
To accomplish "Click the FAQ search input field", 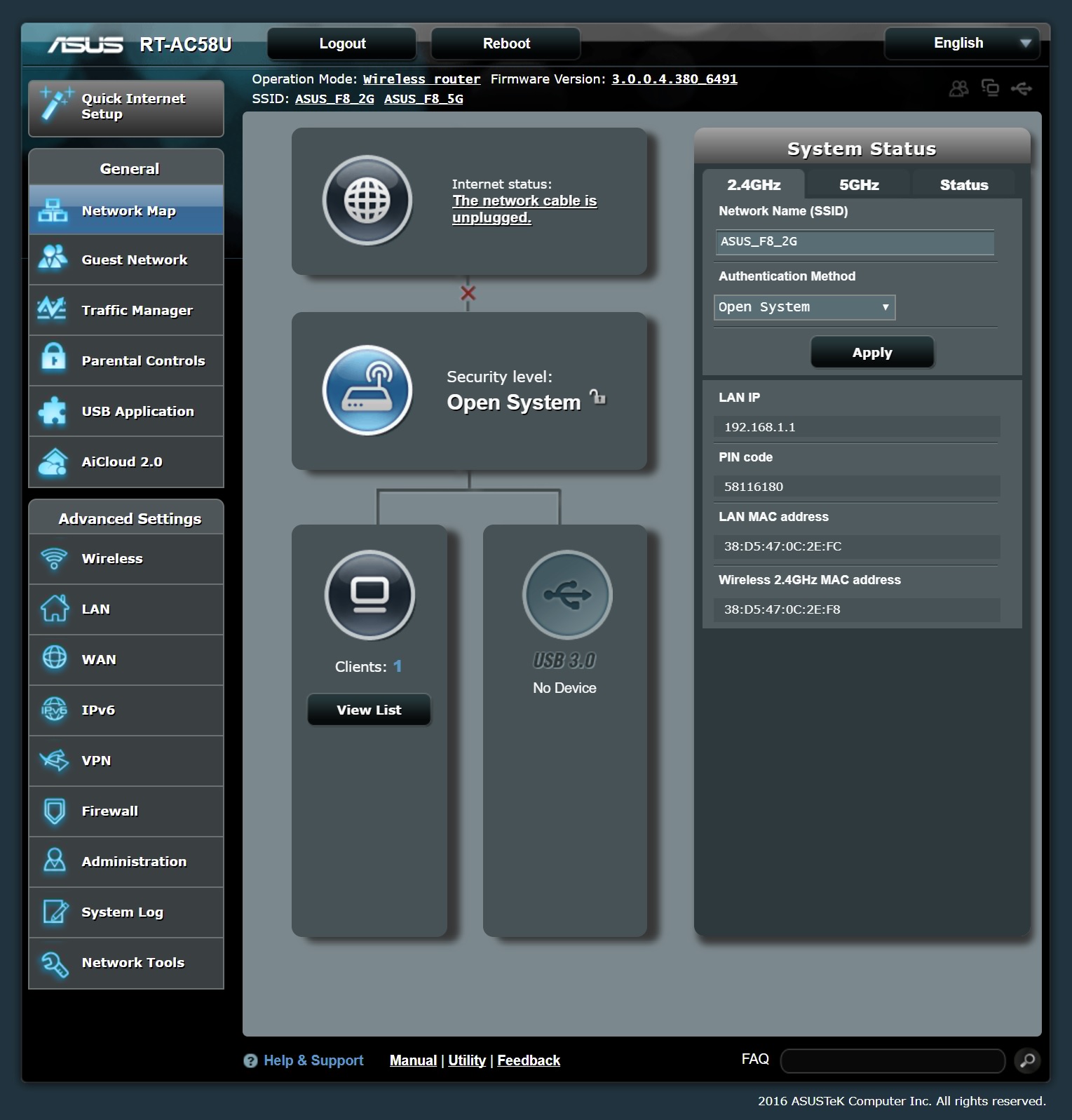I will (x=893, y=1060).
